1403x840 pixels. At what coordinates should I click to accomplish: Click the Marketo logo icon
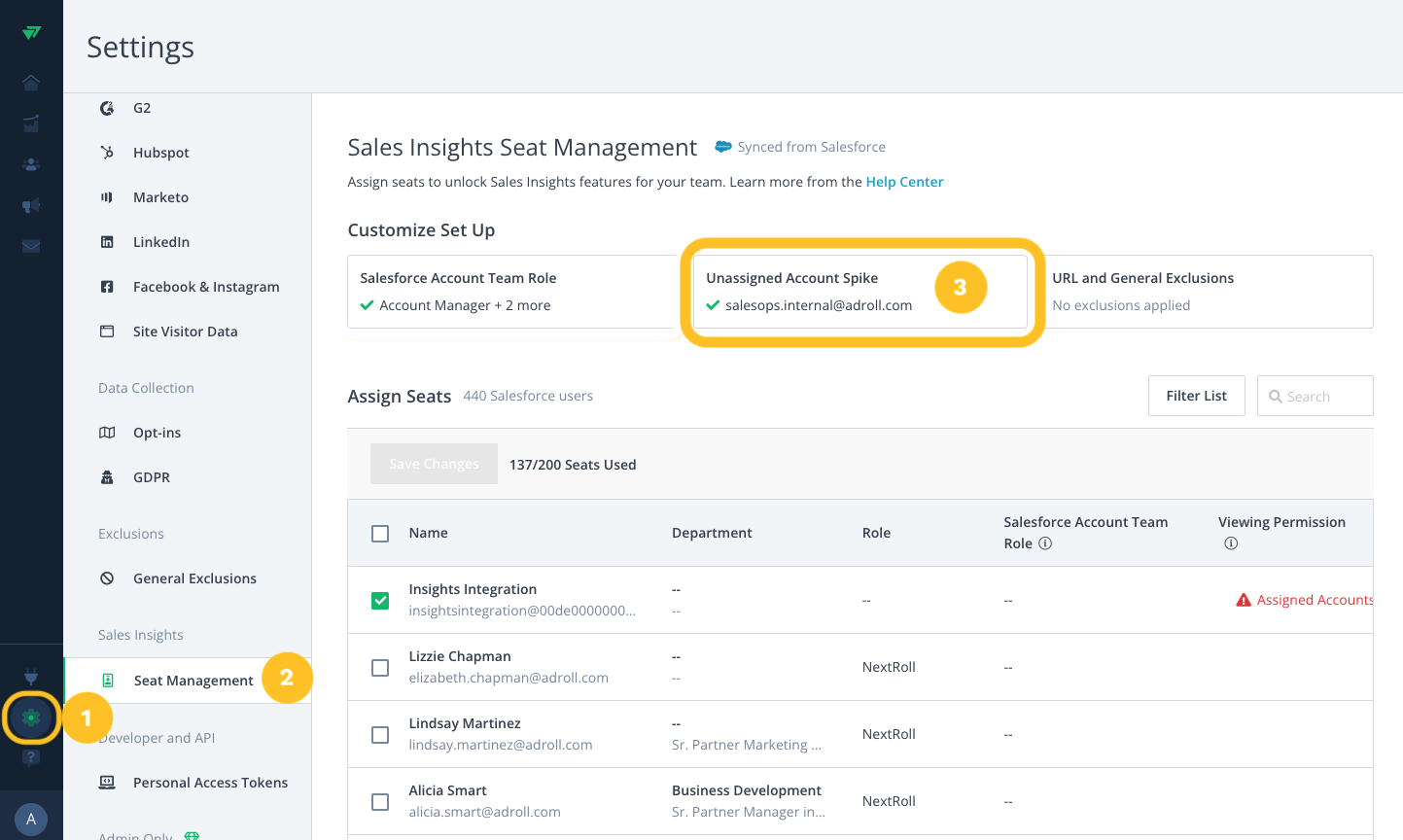[107, 197]
